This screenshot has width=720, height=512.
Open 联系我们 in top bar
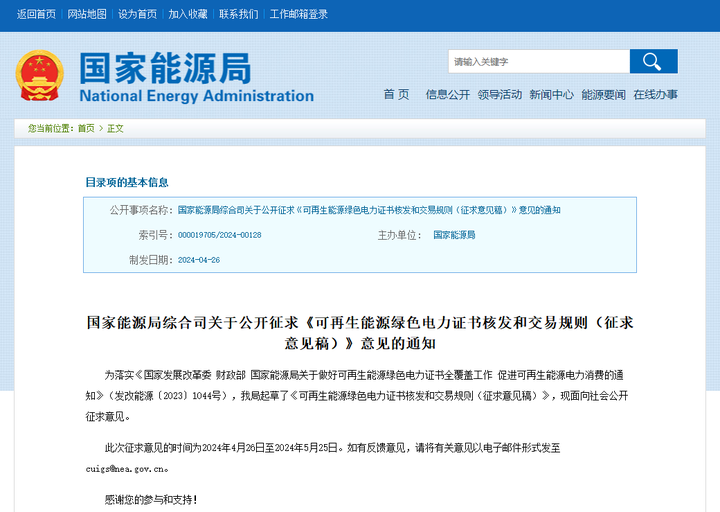click(x=238, y=14)
